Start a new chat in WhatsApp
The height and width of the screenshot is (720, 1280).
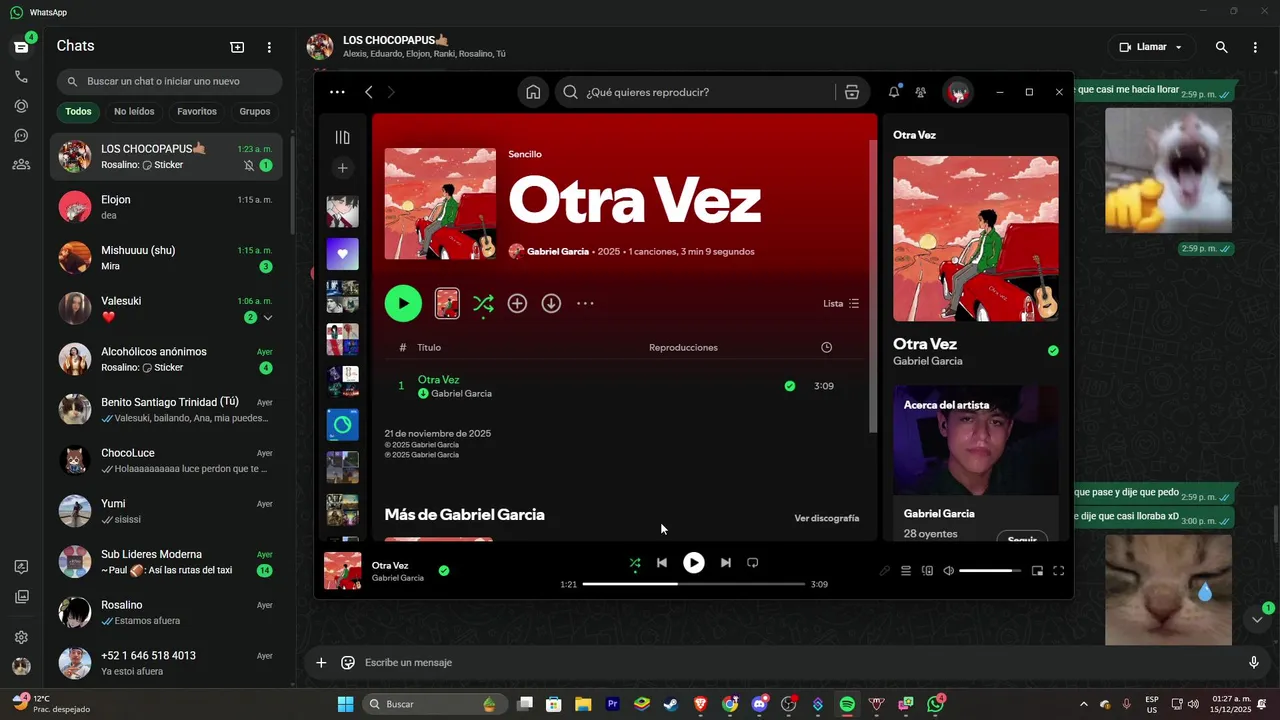click(x=237, y=47)
